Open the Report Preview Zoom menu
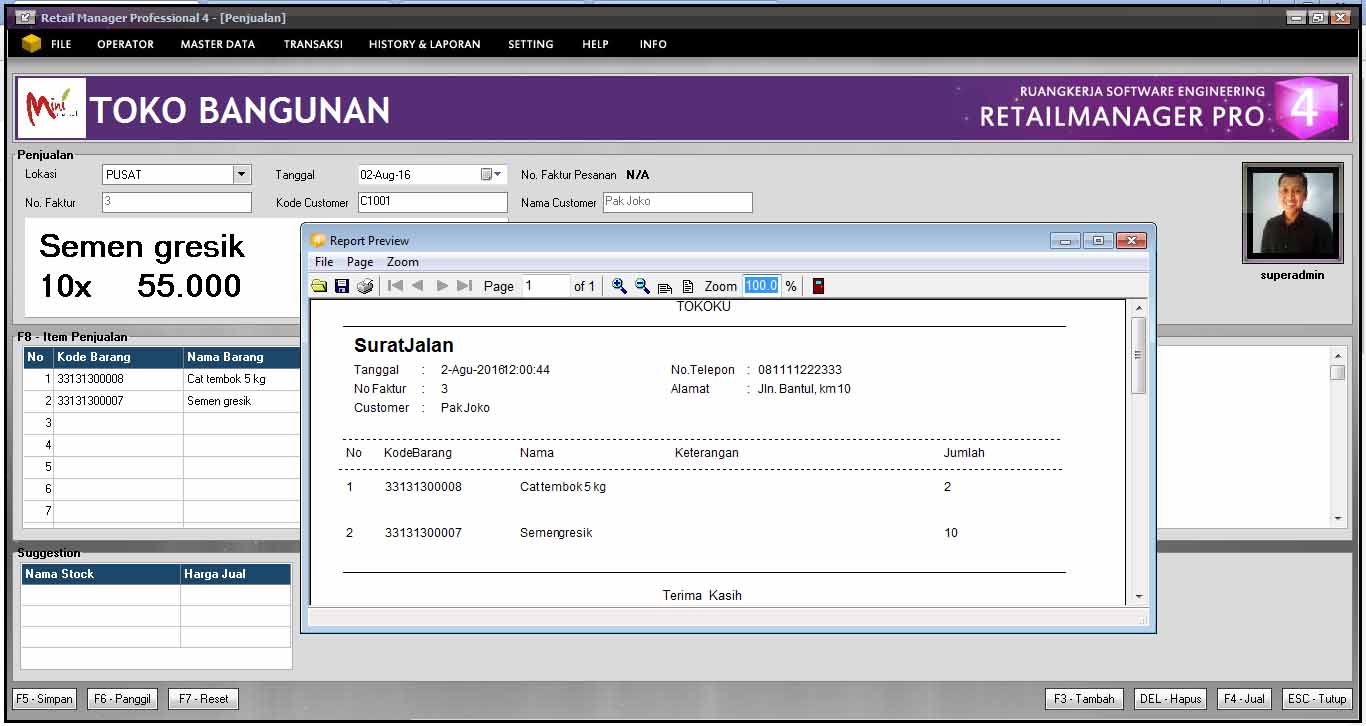 403,262
